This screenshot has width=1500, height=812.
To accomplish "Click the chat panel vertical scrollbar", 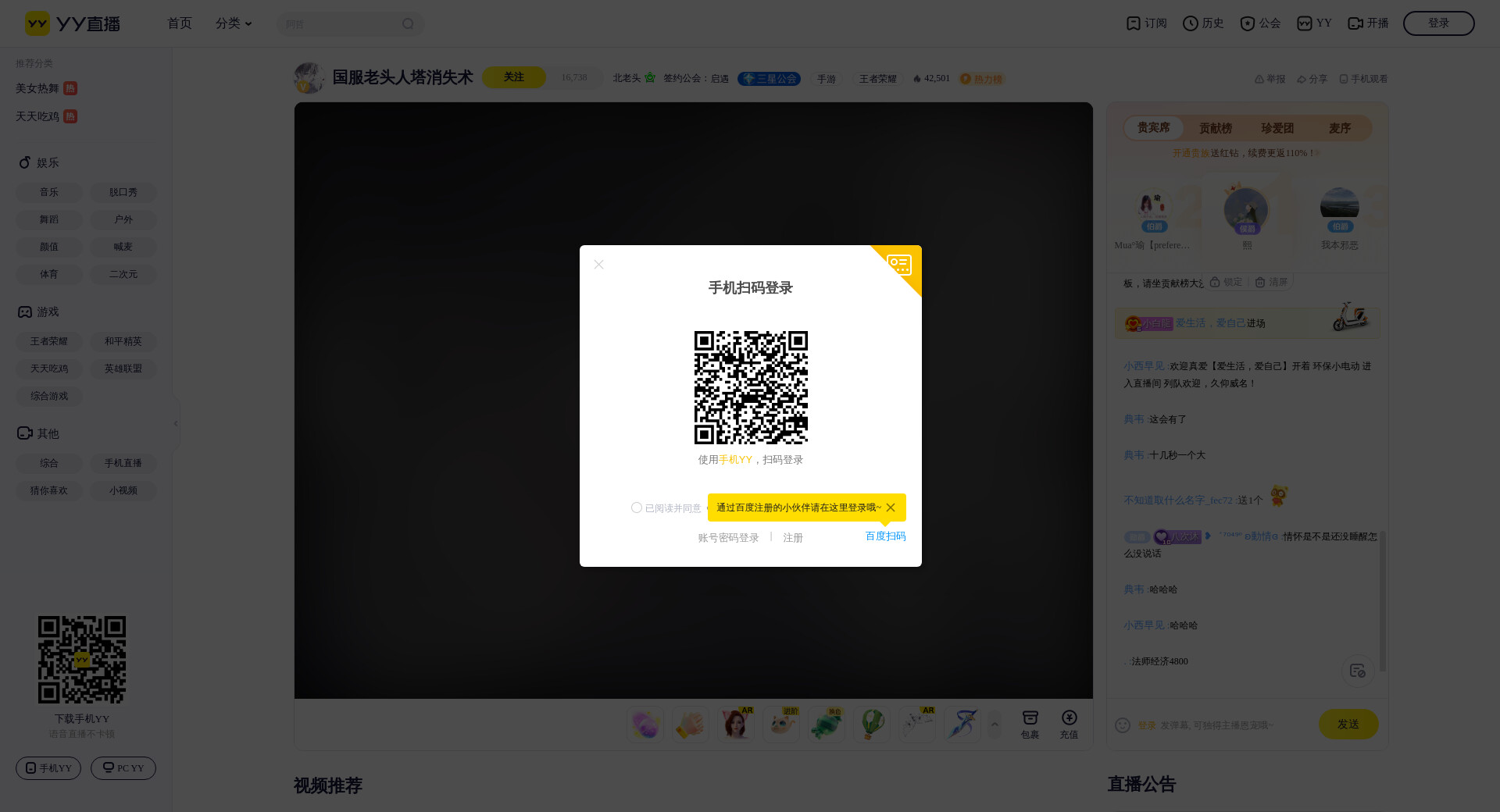I will pyautogui.click(x=1382, y=601).
